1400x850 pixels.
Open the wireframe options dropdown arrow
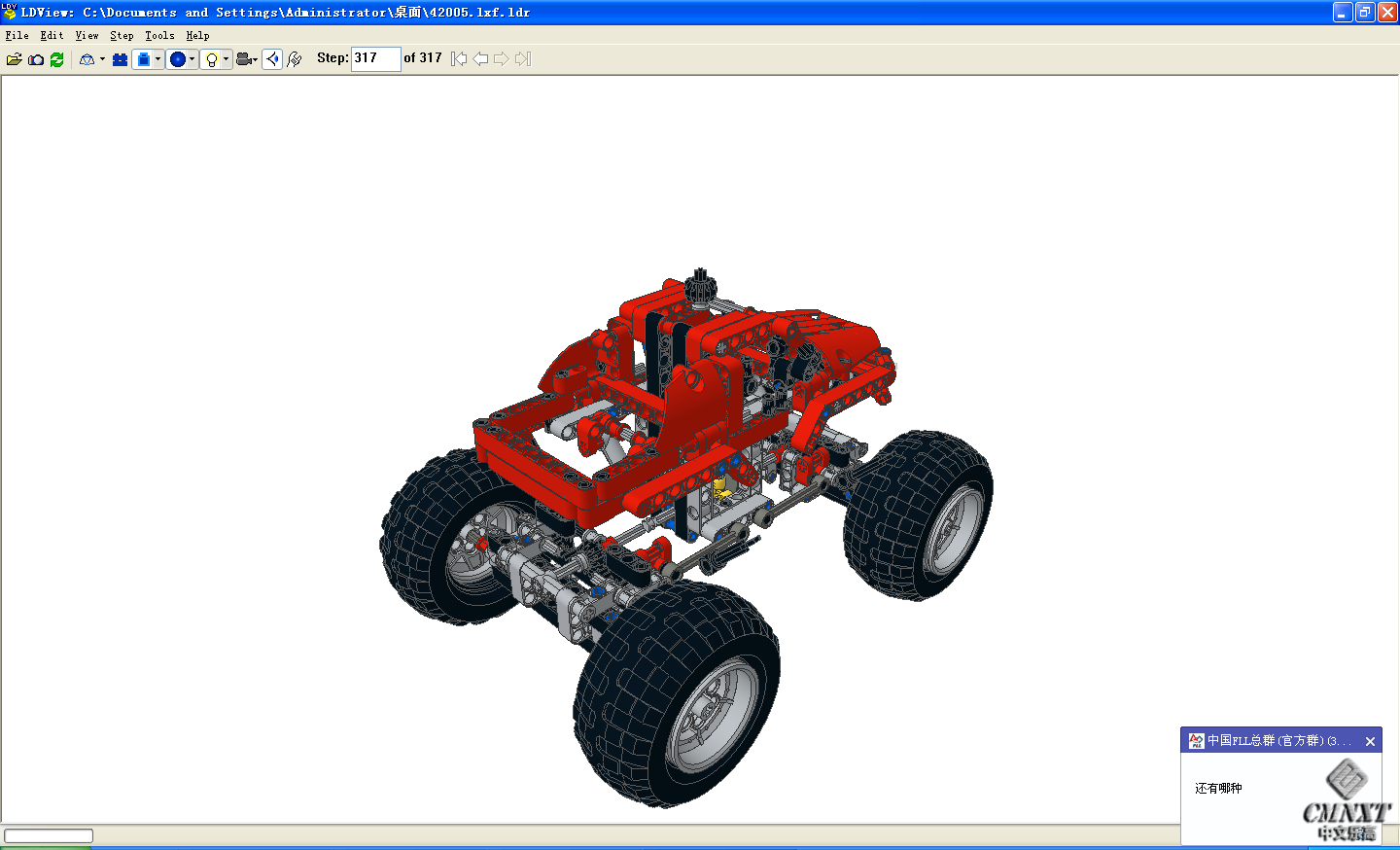(102, 59)
